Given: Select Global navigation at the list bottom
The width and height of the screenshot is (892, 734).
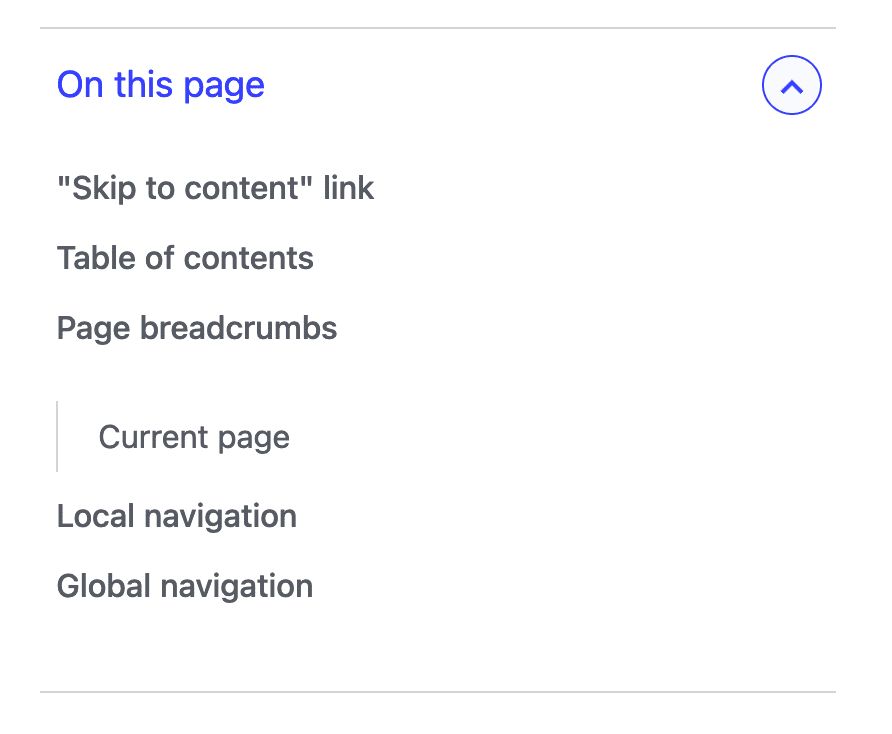Looking at the screenshot, I should click(184, 586).
